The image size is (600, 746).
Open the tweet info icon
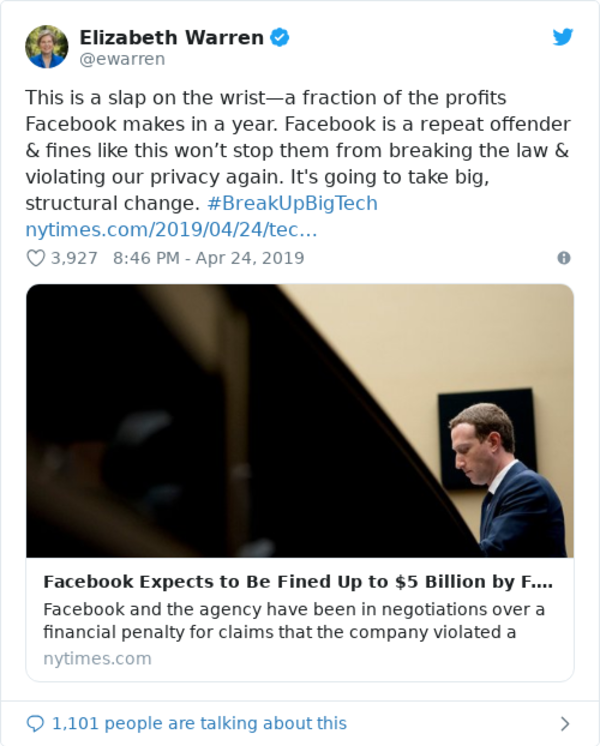tap(564, 258)
